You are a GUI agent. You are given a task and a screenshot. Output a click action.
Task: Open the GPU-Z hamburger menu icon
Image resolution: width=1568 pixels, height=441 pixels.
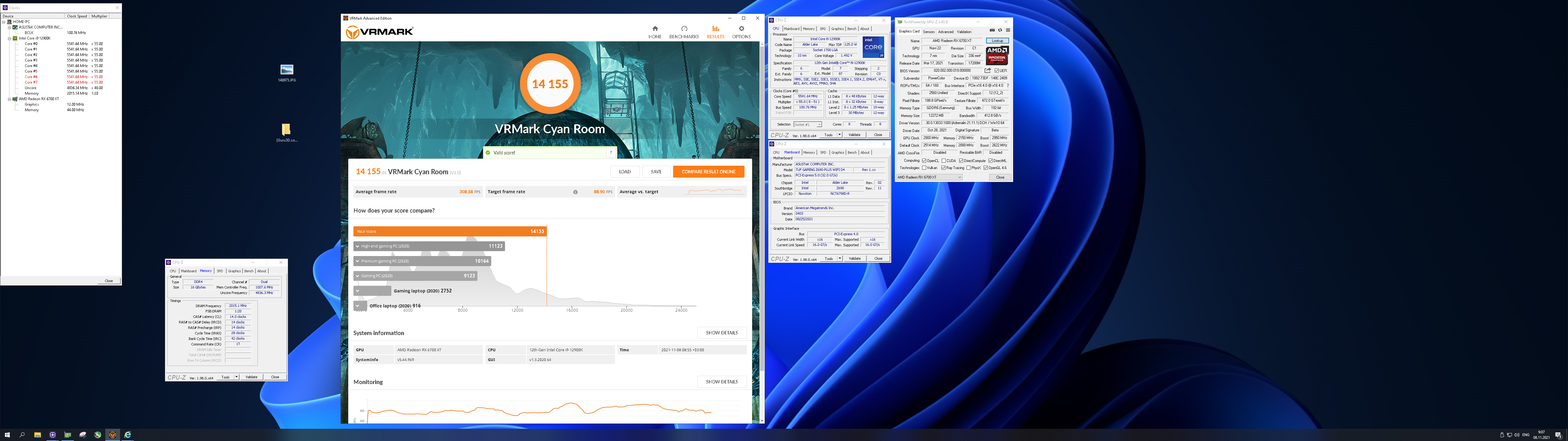[x=1008, y=30]
